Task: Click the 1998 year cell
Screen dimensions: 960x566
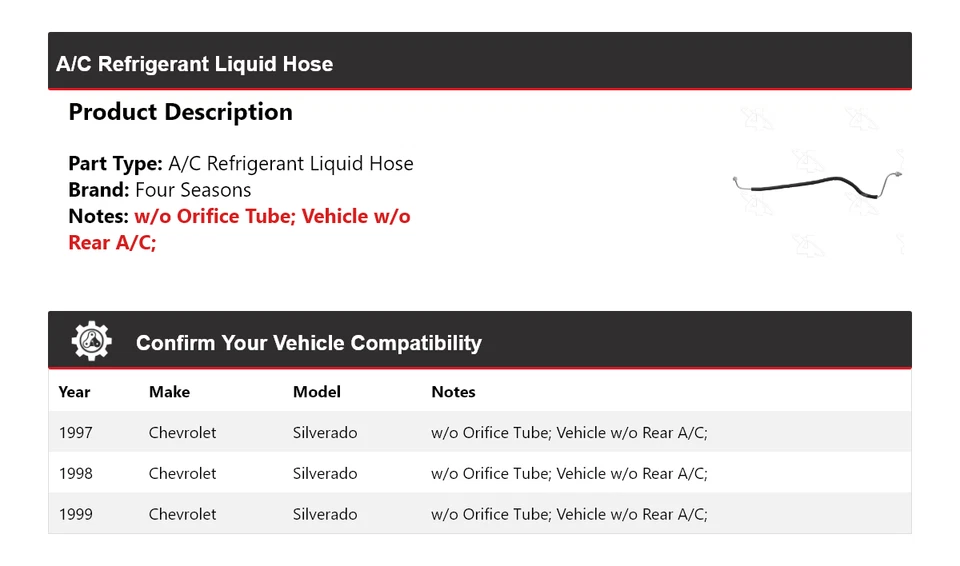Action: tap(76, 473)
